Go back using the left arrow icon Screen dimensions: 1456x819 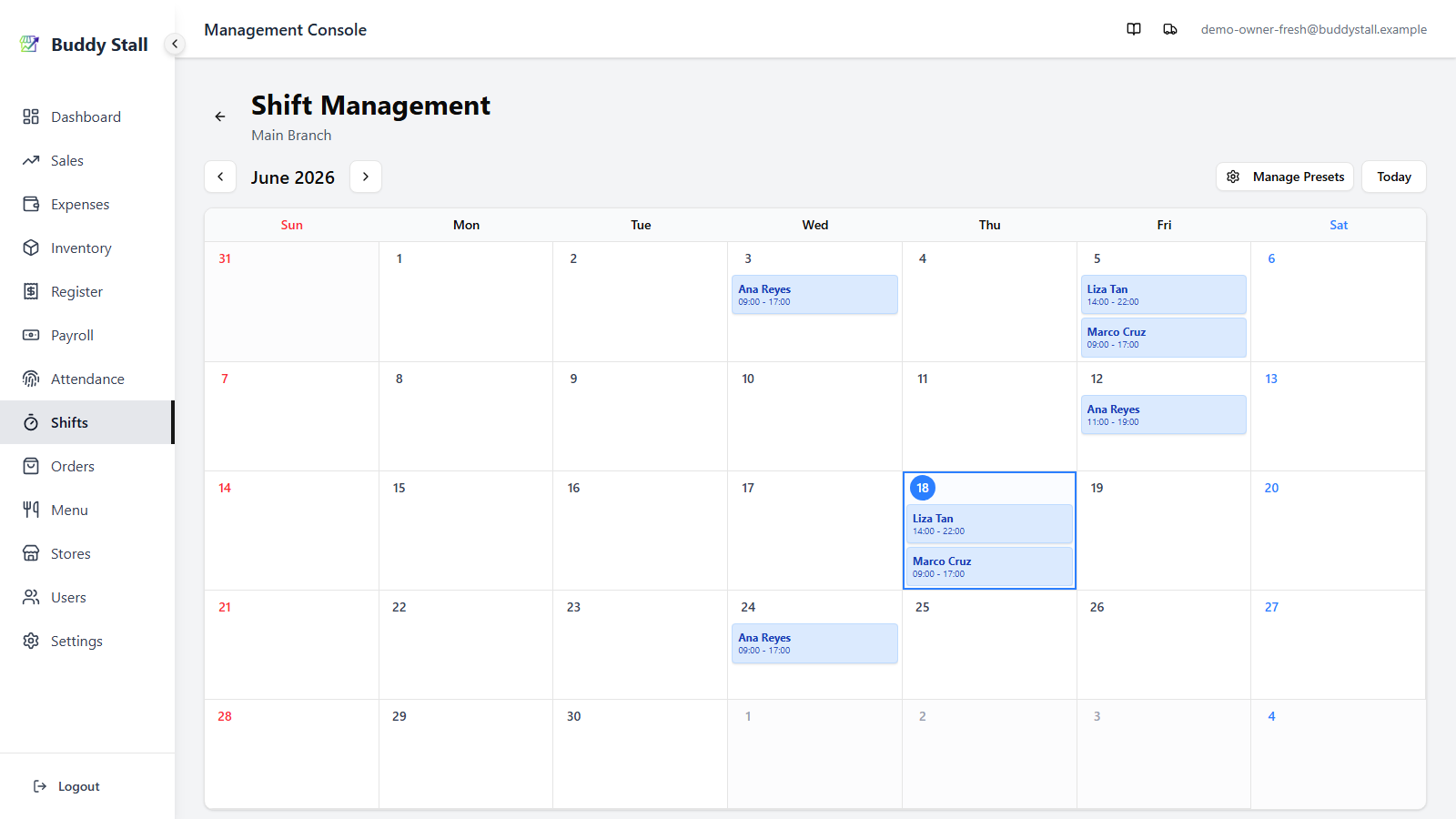[x=220, y=116]
